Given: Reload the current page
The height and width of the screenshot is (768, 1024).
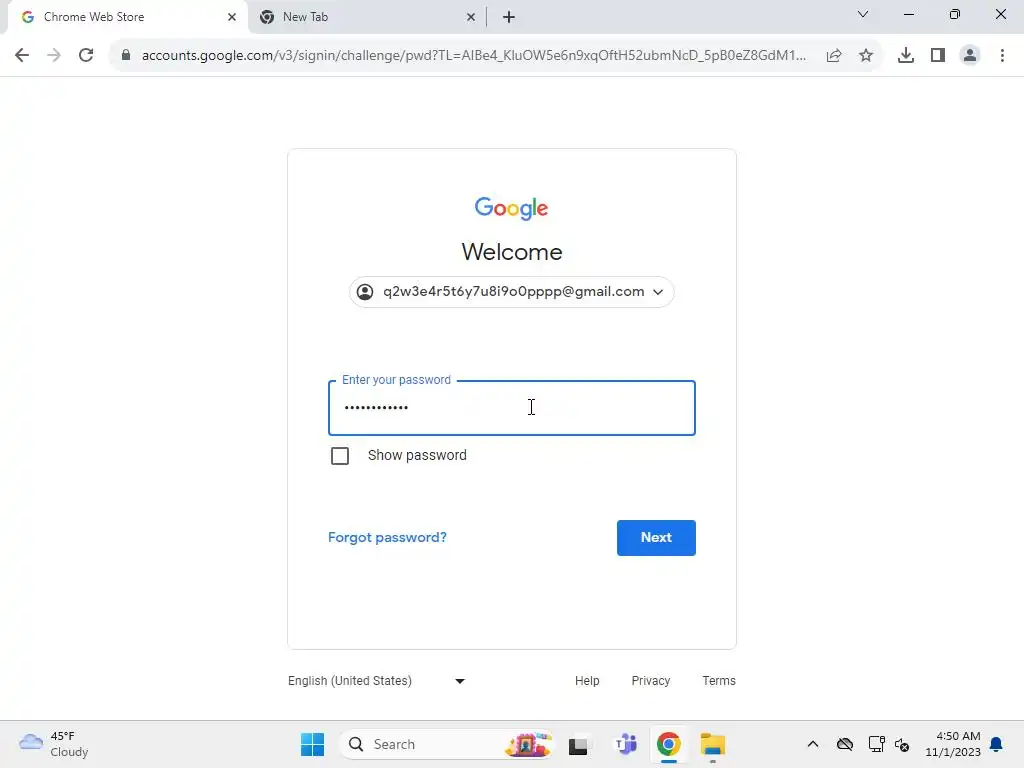Looking at the screenshot, I should [86, 56].
